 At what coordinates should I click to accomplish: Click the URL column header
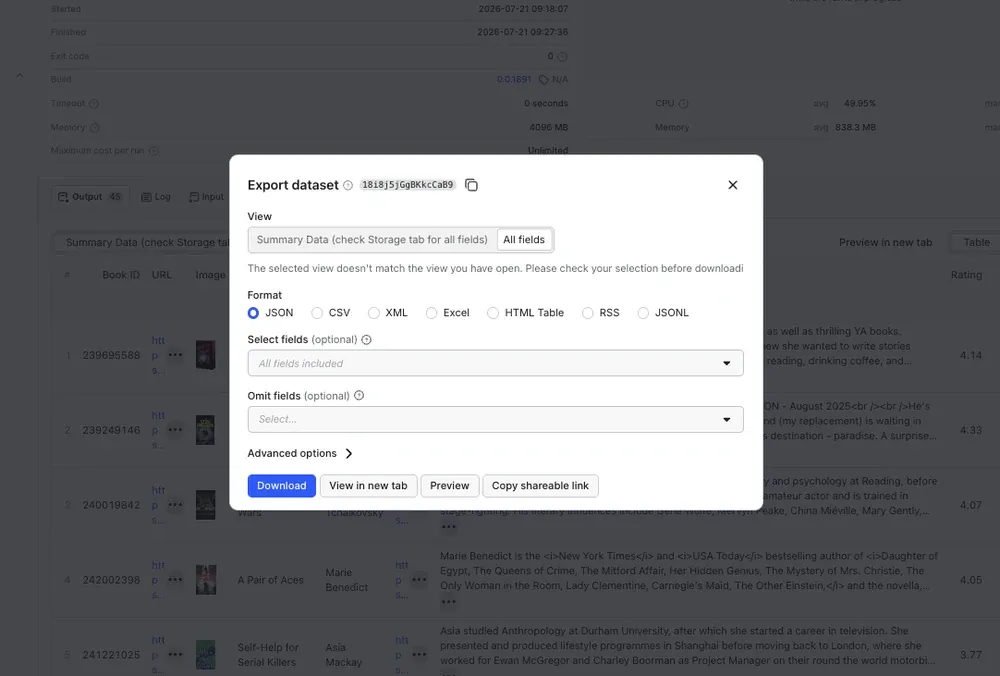[162, 275]
